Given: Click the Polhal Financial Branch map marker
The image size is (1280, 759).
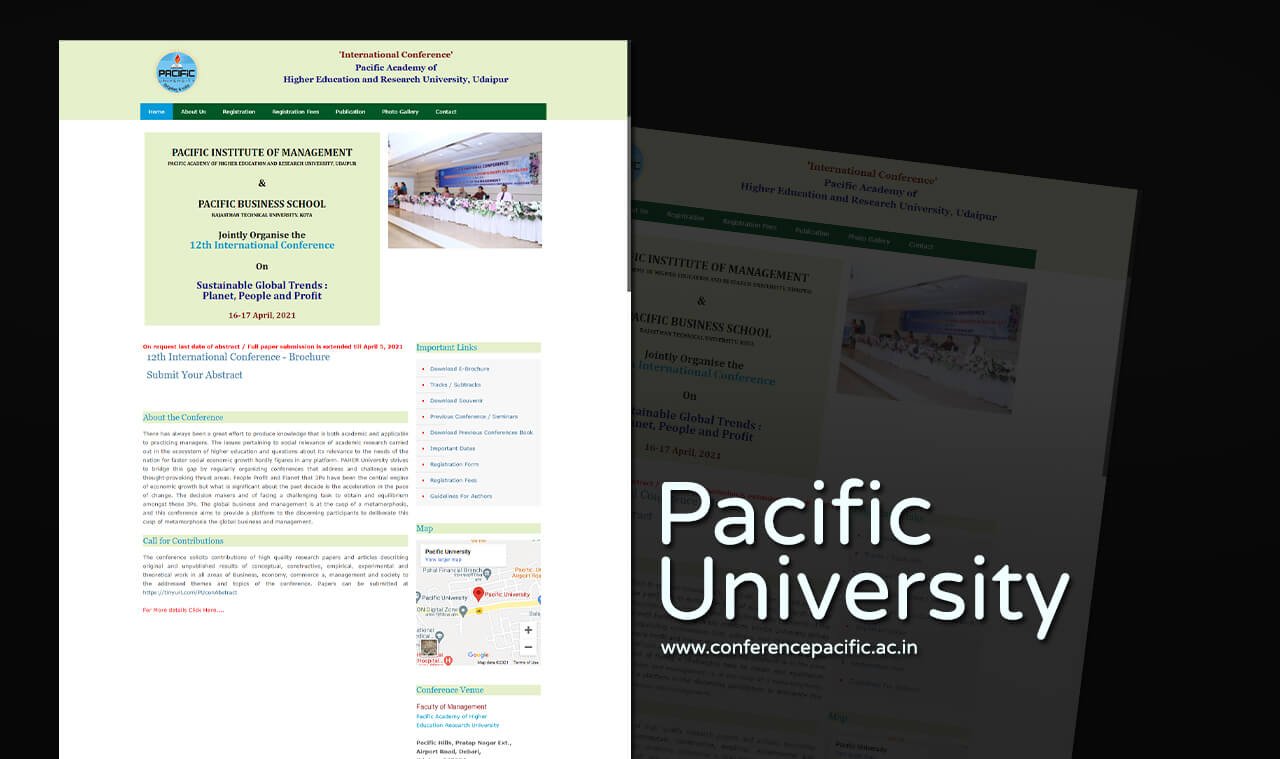Looking at the screenshot, I should click(x=487, y=572).
